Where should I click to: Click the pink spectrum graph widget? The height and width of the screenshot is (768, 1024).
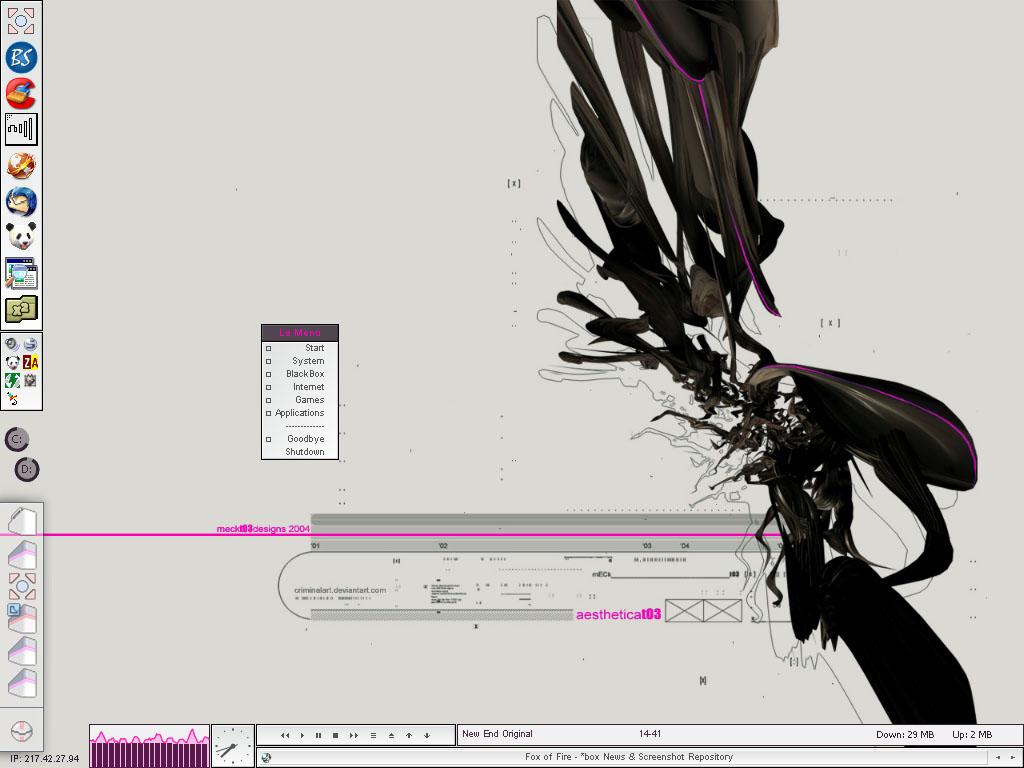point(150,746)
